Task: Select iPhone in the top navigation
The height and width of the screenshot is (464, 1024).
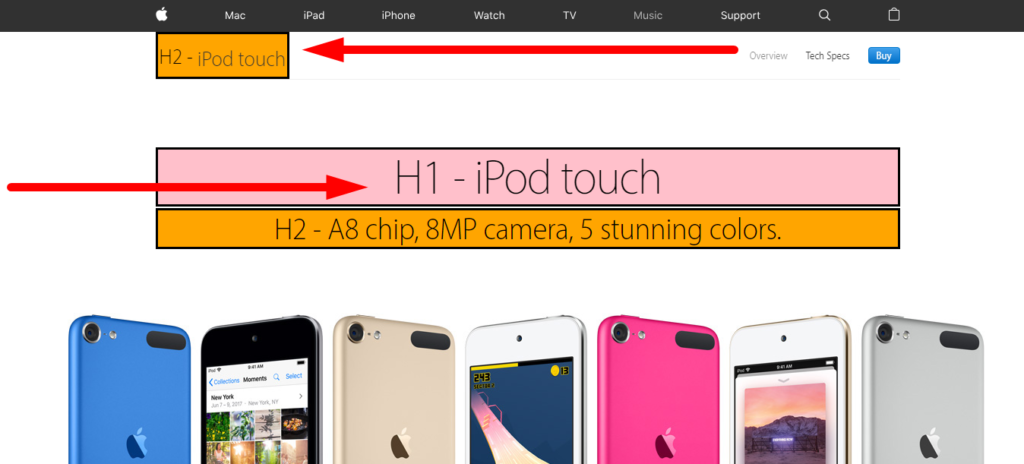Action: pyautogui.click(x=398, y=16)
